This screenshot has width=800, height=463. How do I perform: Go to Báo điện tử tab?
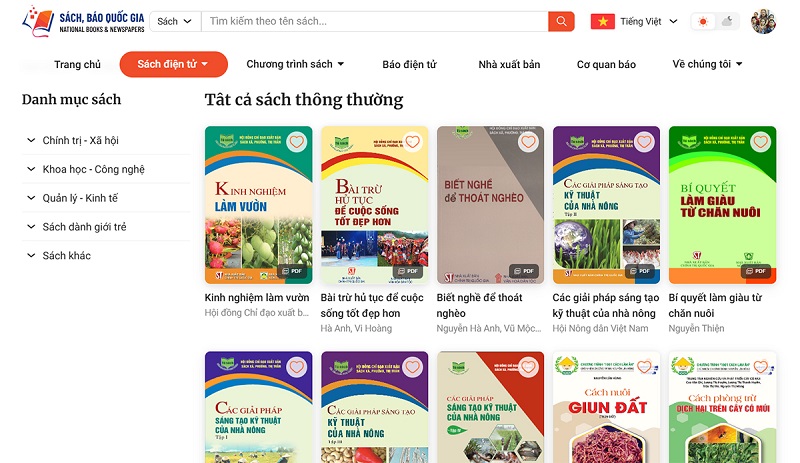point(410,64)
